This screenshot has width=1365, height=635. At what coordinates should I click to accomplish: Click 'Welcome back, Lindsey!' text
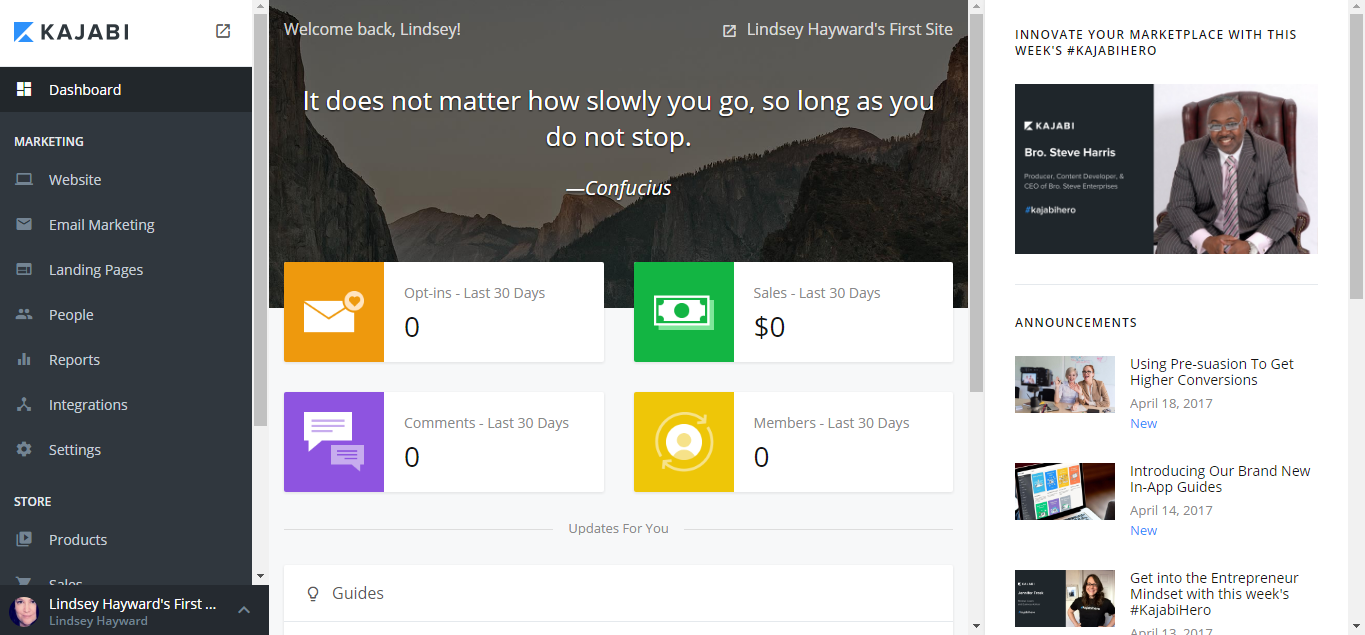click(x=372, y=29)
